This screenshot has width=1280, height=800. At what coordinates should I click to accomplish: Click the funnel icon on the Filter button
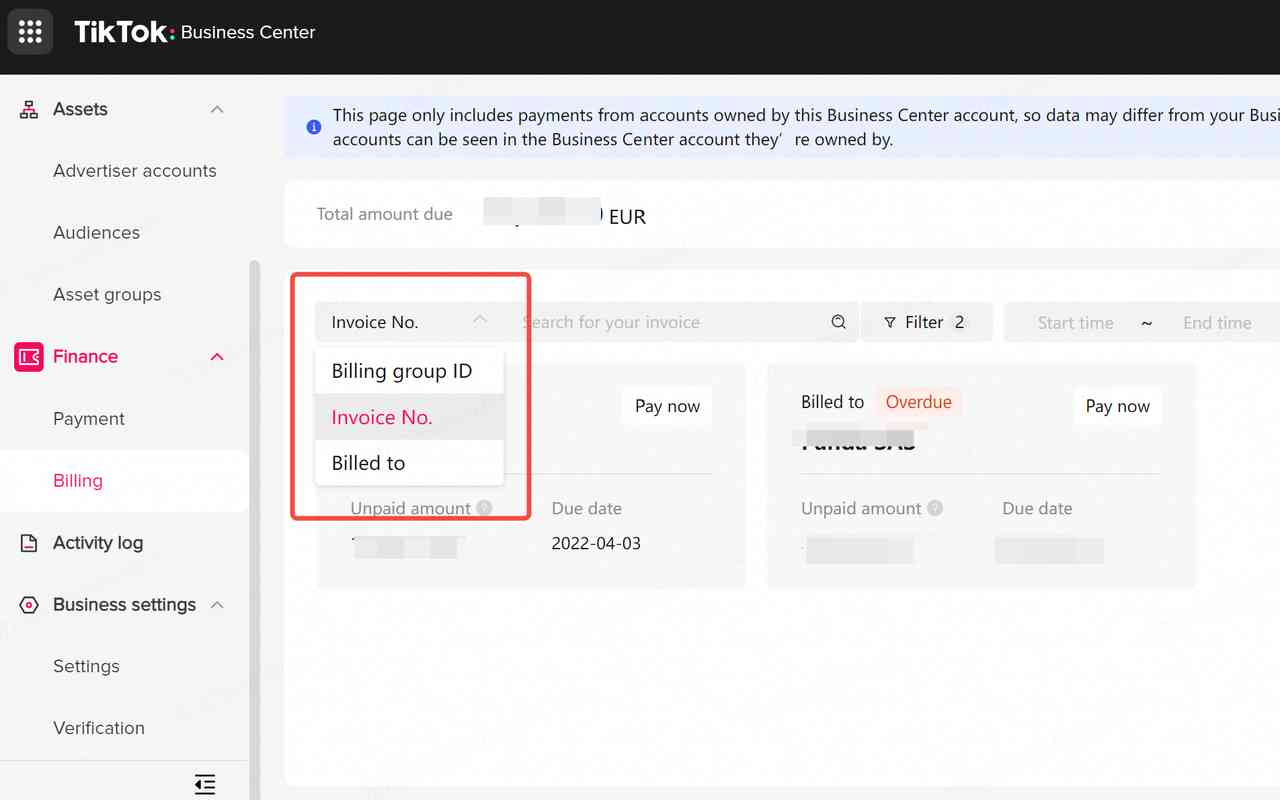(x=889, y=322)
